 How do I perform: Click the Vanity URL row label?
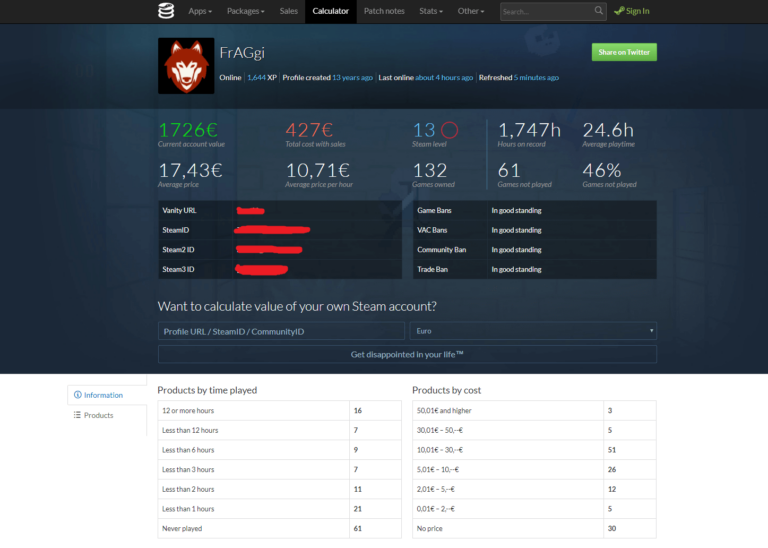(x=179, y=210)
